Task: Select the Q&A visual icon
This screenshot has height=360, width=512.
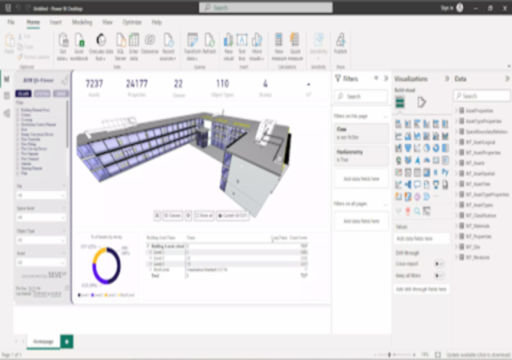Action: click(417, 184)
